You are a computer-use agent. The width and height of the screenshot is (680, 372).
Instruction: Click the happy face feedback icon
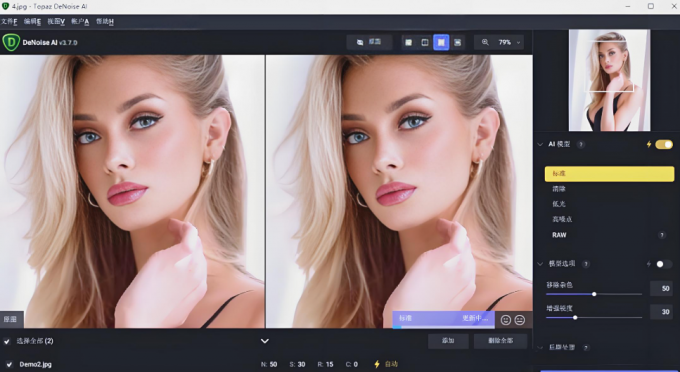click(x=506, y=320)
